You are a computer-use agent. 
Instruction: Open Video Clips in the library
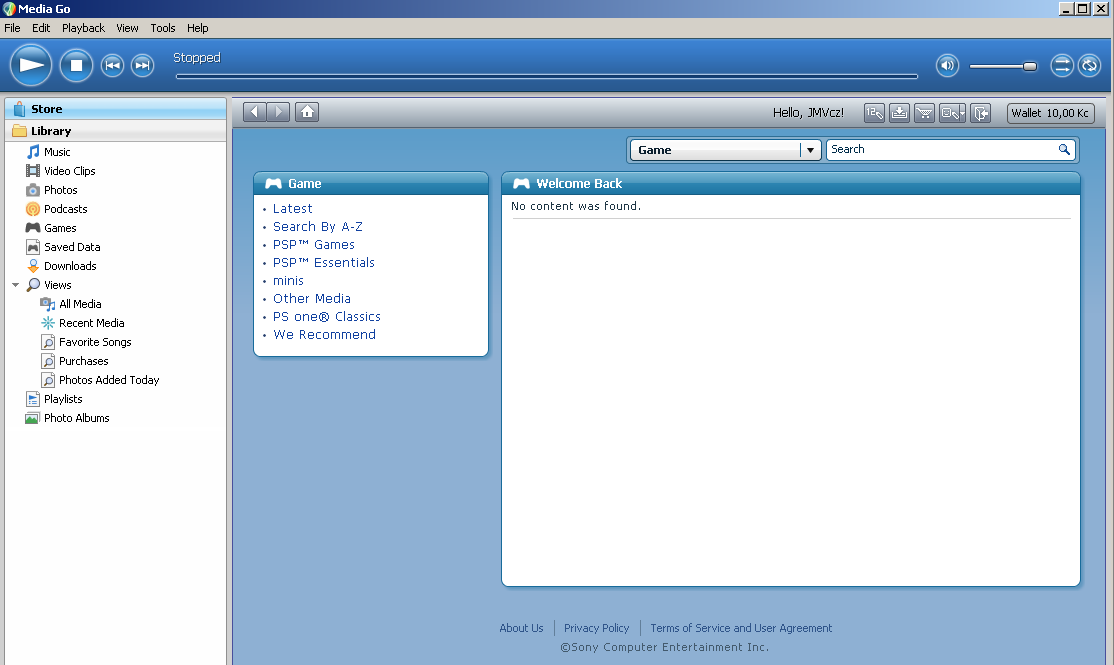tap(70, 171)
